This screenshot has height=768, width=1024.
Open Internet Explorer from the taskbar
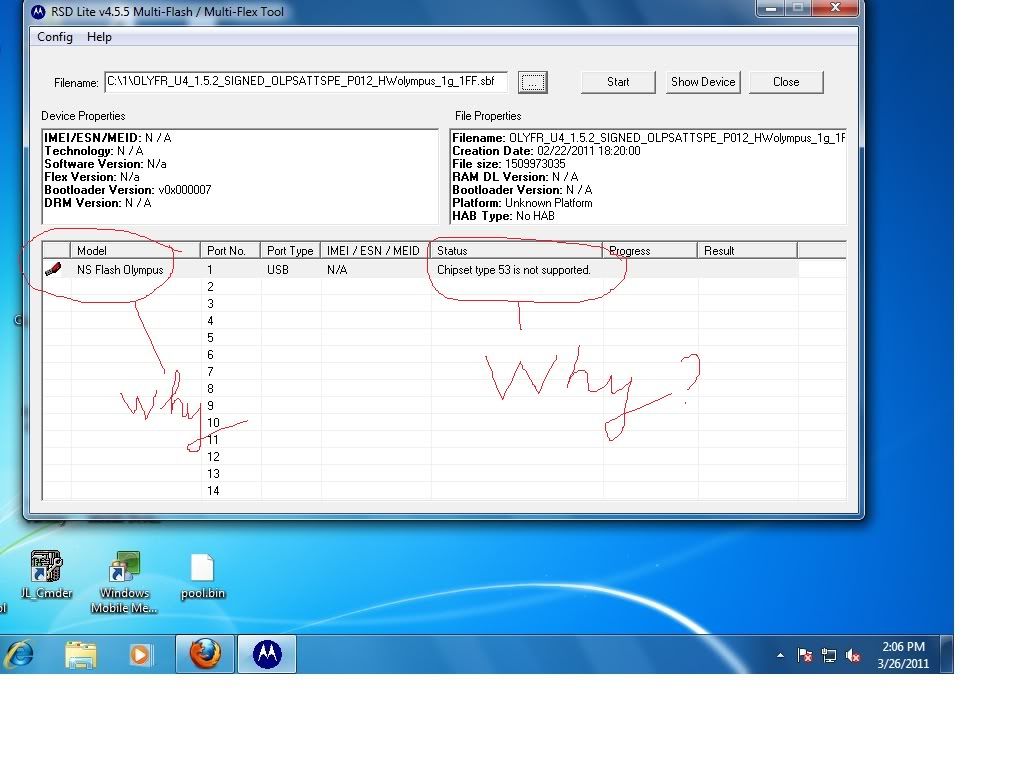tap(20, 655)
